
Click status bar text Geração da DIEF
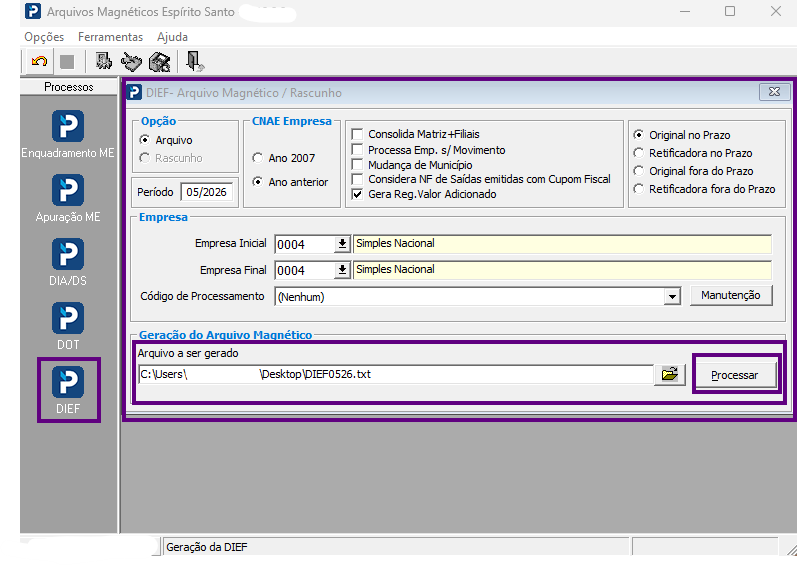(207, 547)
